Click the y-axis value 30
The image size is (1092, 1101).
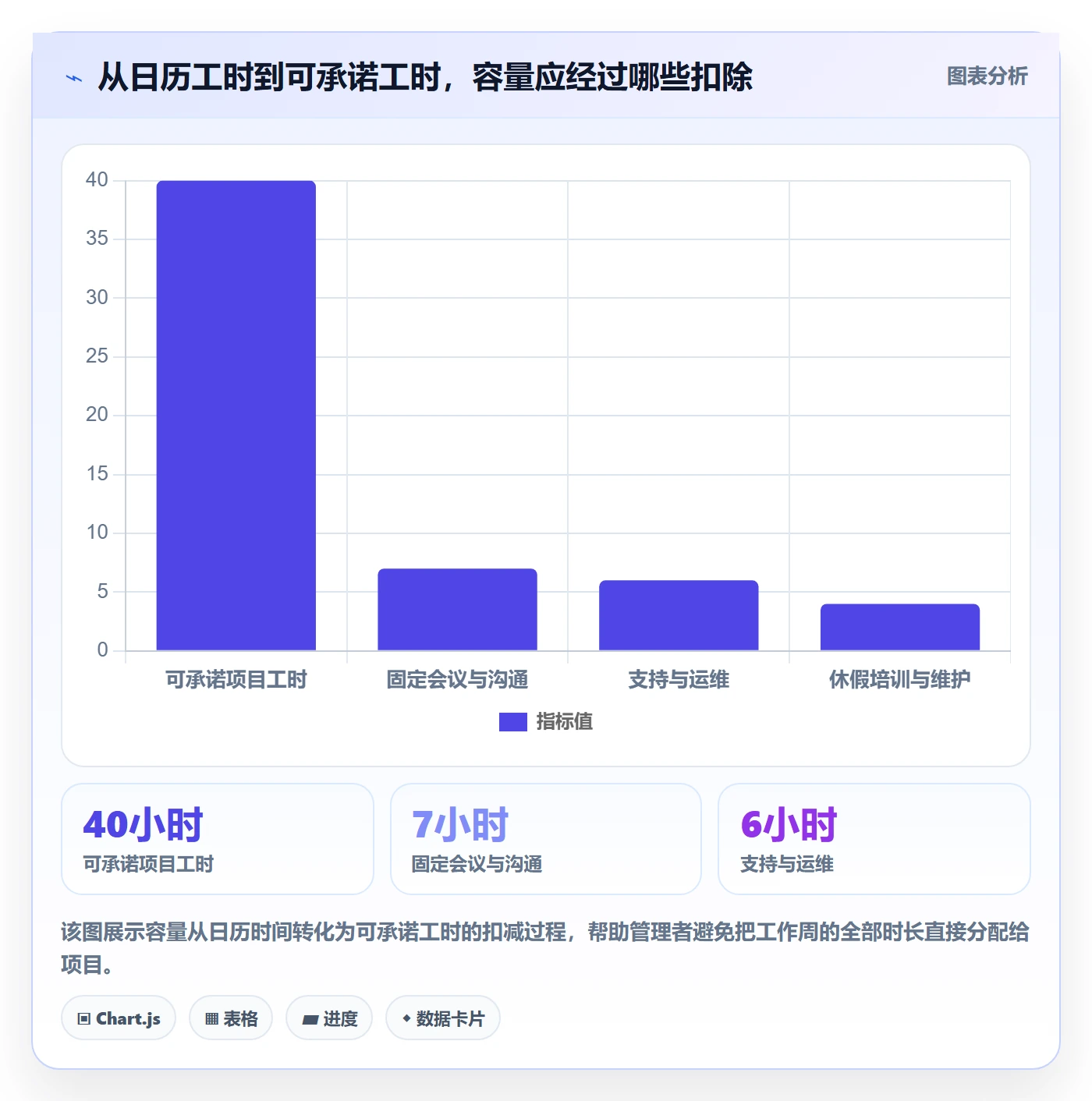click(x=97, y=298)
